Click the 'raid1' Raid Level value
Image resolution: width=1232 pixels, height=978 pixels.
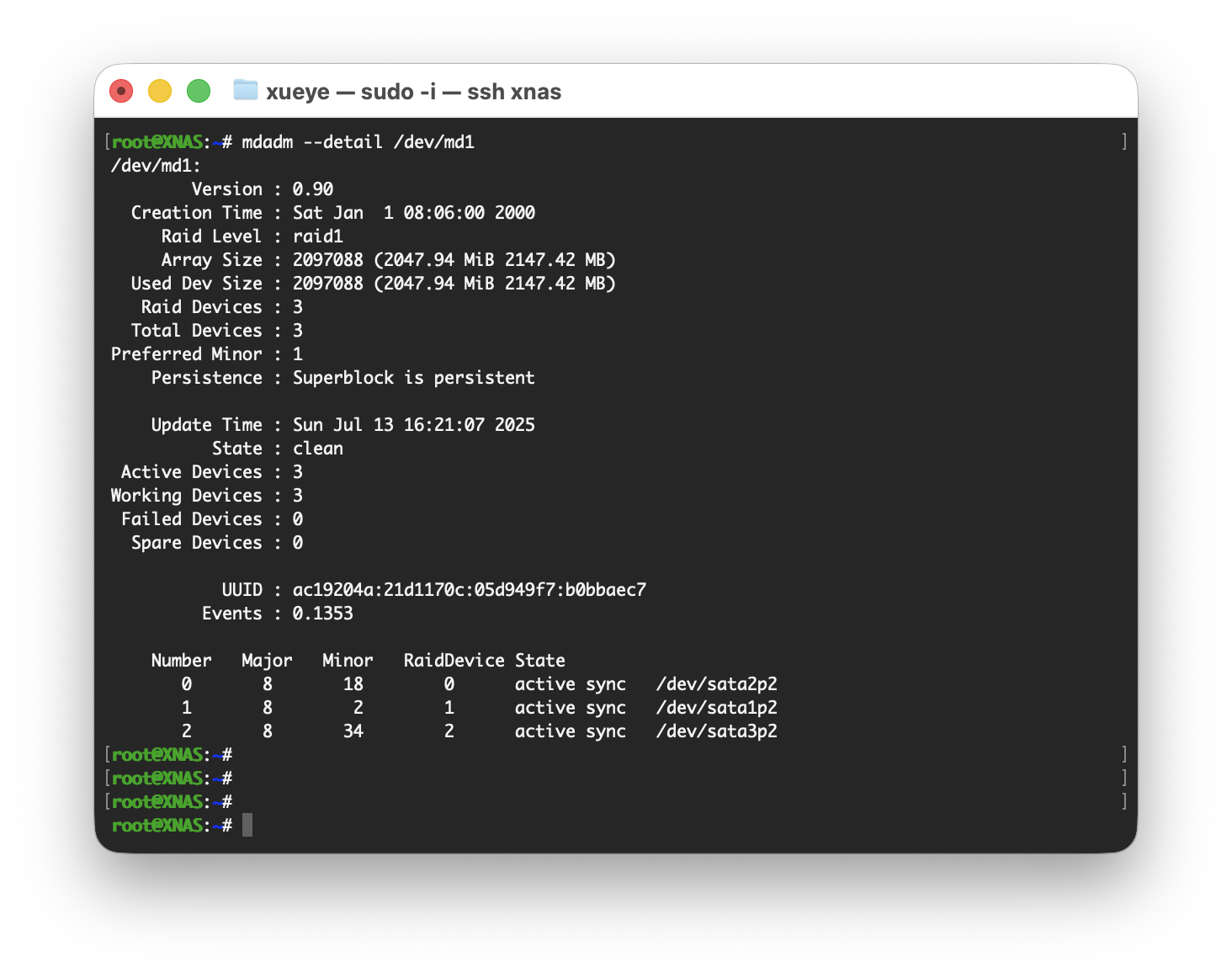pyautogui.click(x=317, y=237)
